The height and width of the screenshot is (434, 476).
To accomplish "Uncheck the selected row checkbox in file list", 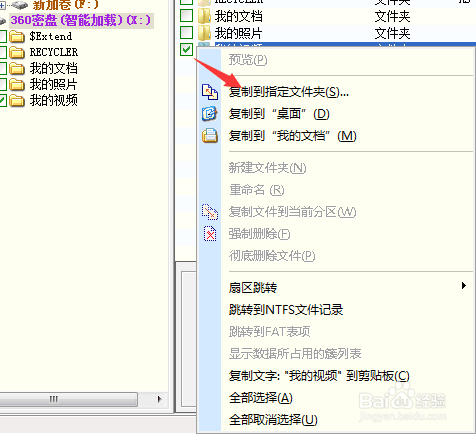I will click(x=186, y=49).
